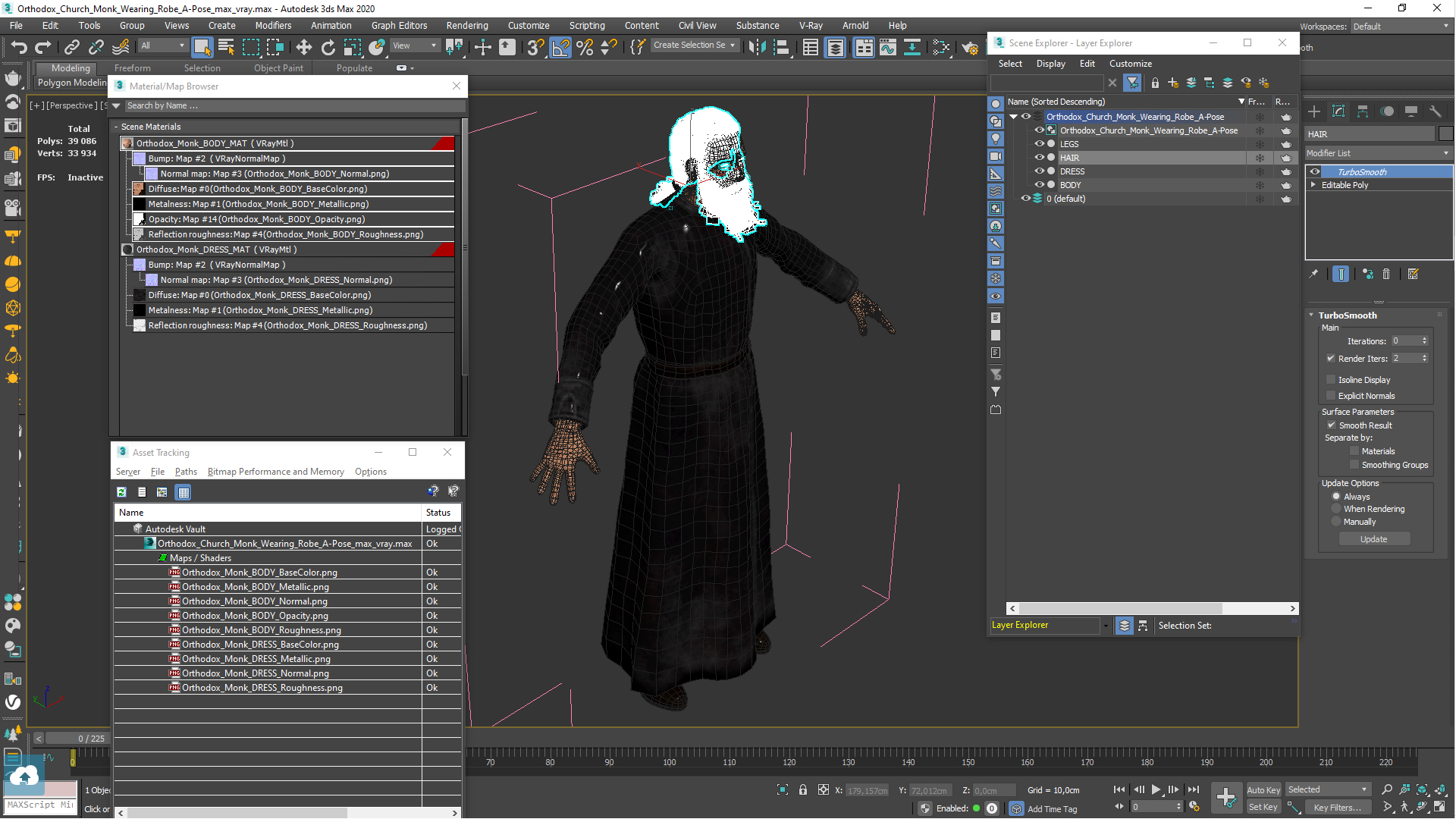Collapse the TurboSmooth rollout
The image size is (1456, 819).
1312,315
